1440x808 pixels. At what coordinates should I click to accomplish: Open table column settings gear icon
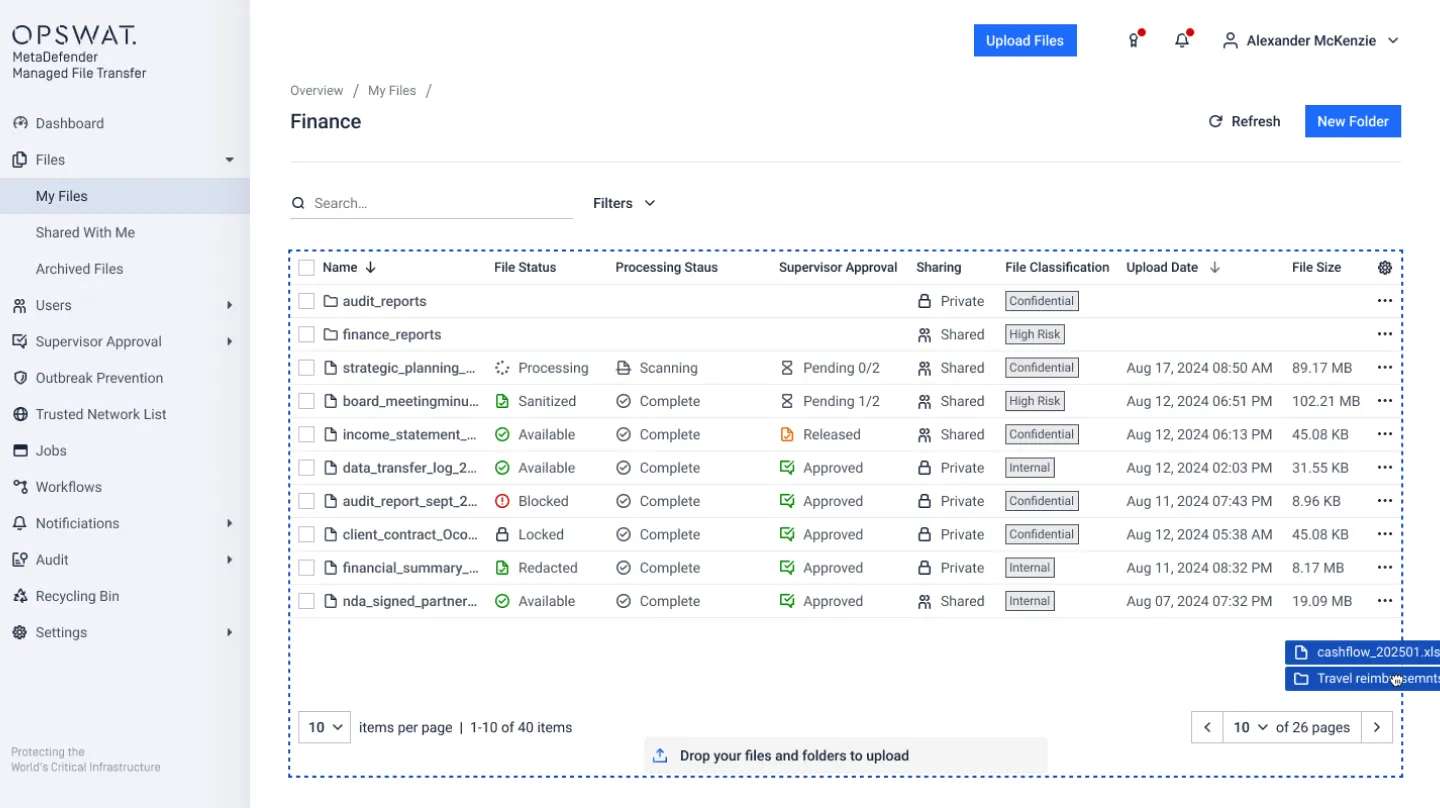[x=1384, y=268]
